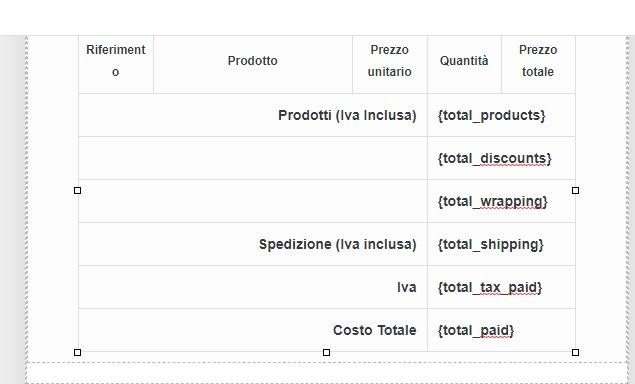This screenshot has width=635, height=384.
Task: Click the {total_paid} placeholder
Action: [x=475, y=330]
